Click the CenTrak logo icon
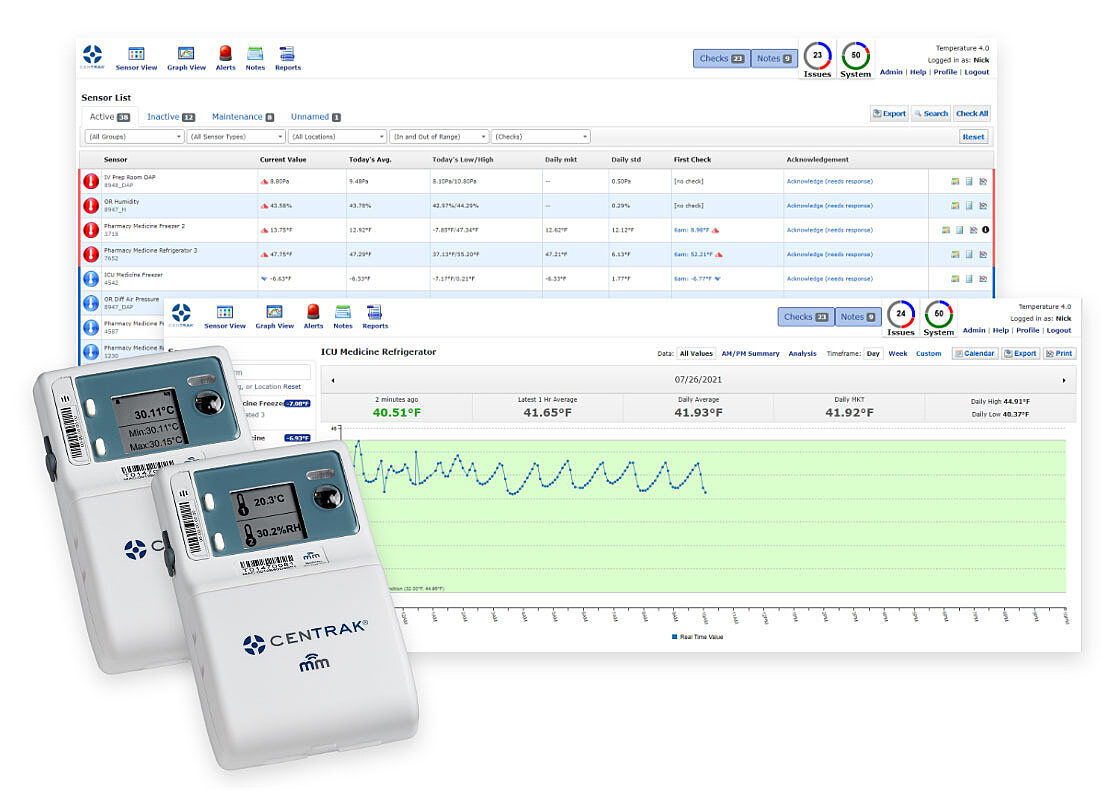 coord(93,57)
